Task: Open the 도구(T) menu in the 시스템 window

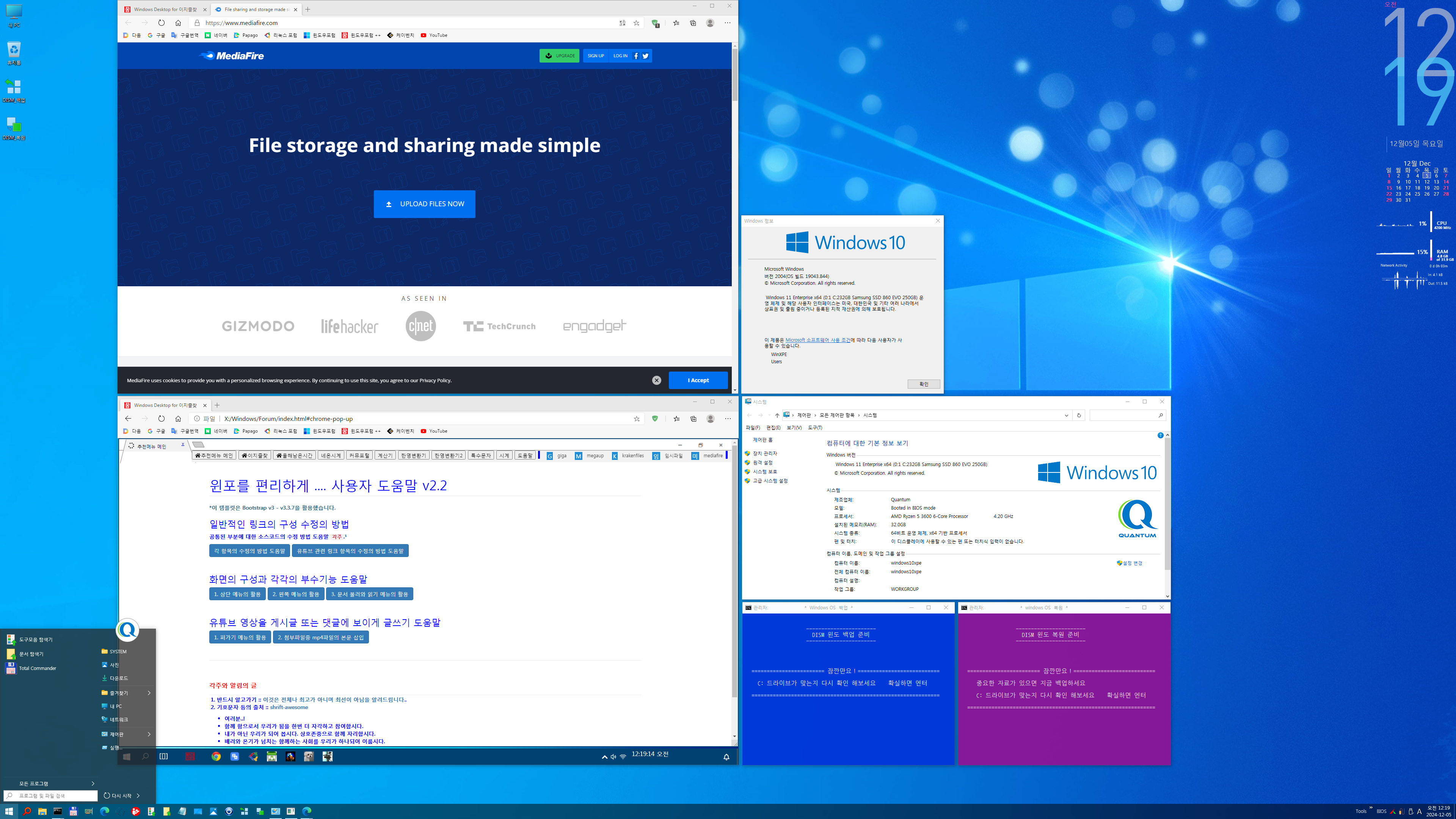Action: tap(814, 428)
